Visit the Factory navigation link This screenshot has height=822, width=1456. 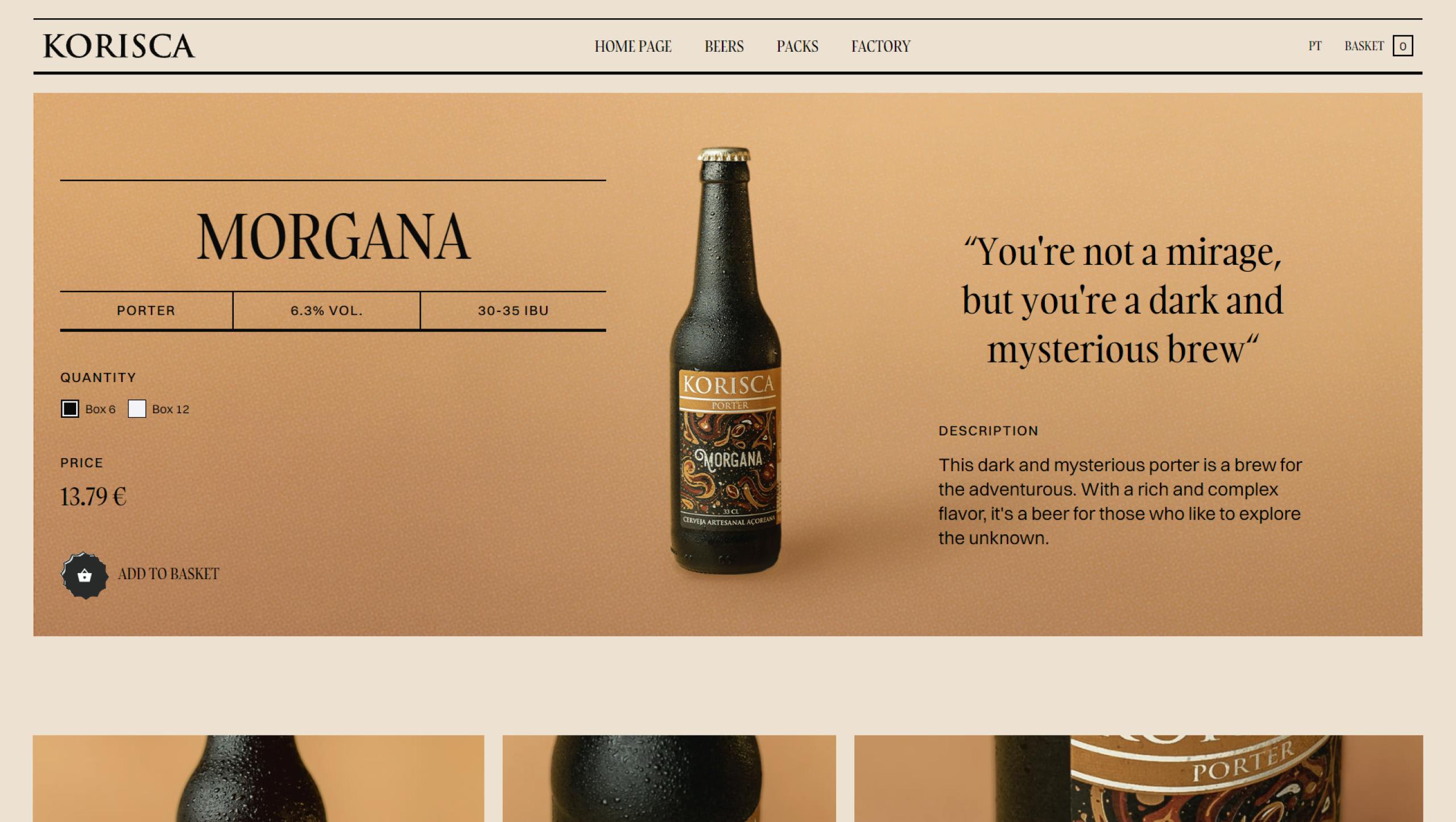880,46
